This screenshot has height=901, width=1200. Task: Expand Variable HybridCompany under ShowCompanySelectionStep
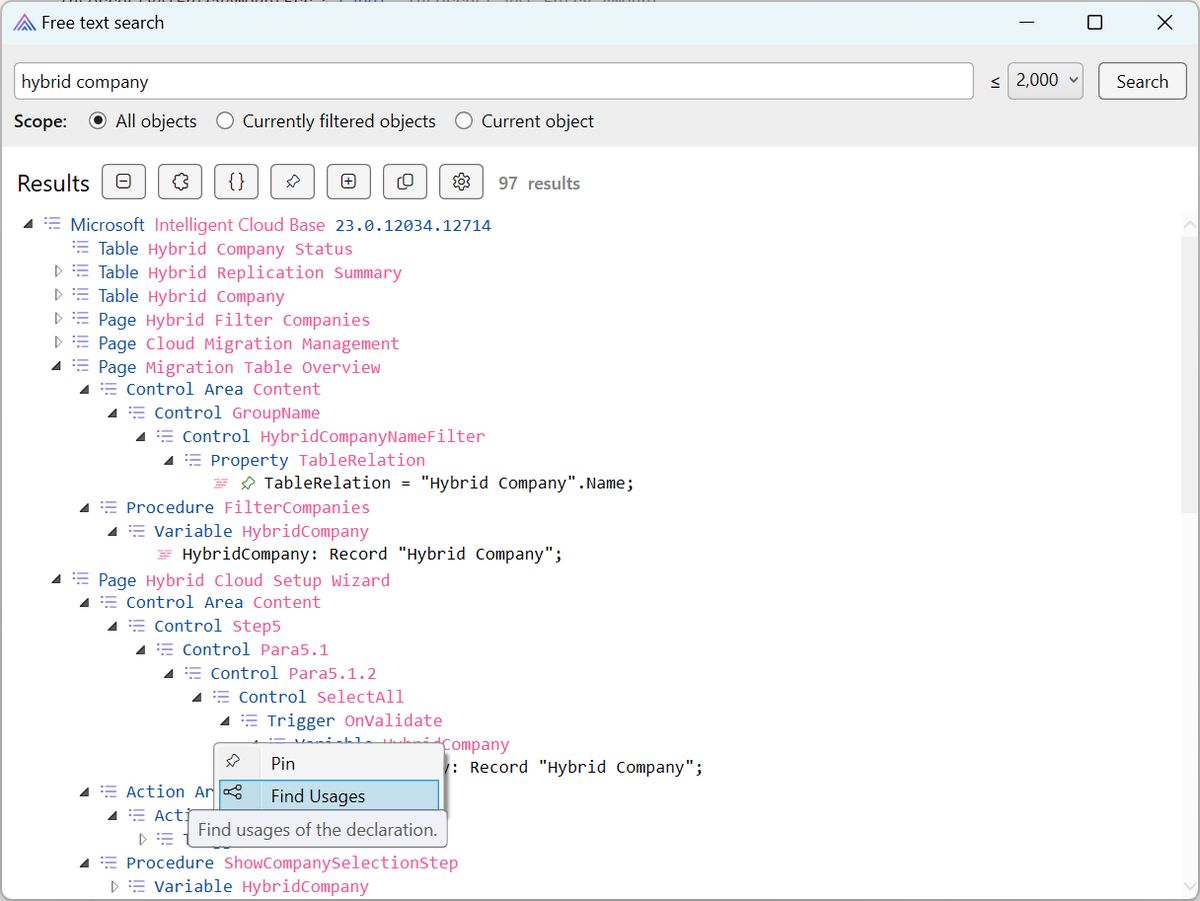click(x=114, y=886)
